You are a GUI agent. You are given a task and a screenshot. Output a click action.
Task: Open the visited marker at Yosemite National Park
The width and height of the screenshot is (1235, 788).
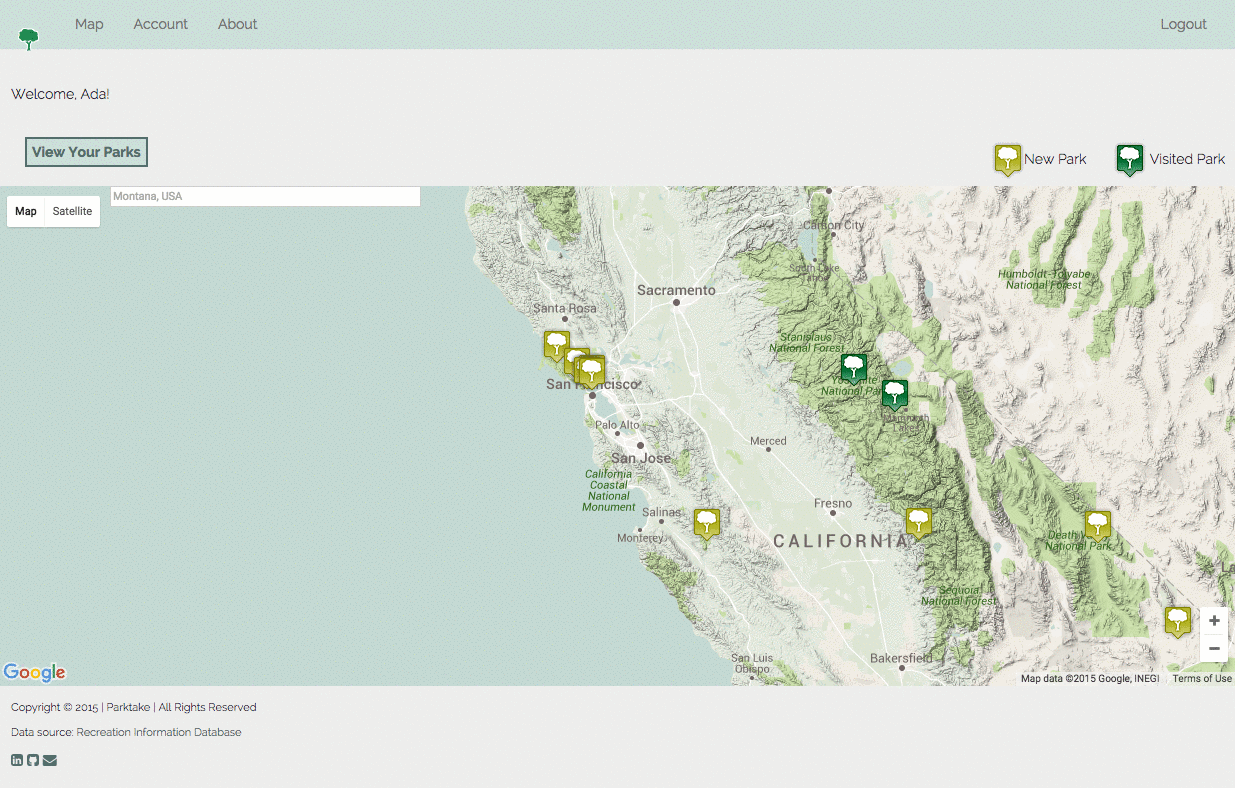pos(853,369)
